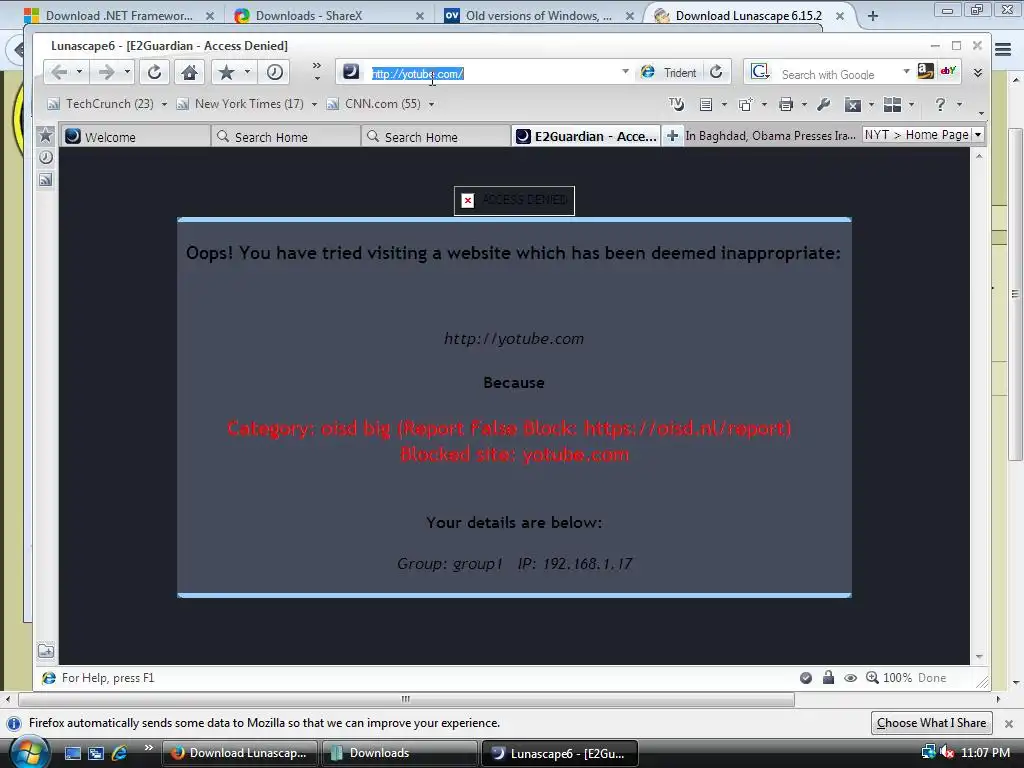1024x768 pixels.
Task: Expand the New York Times feed dropdown arrow
Action: coord(314,104)
